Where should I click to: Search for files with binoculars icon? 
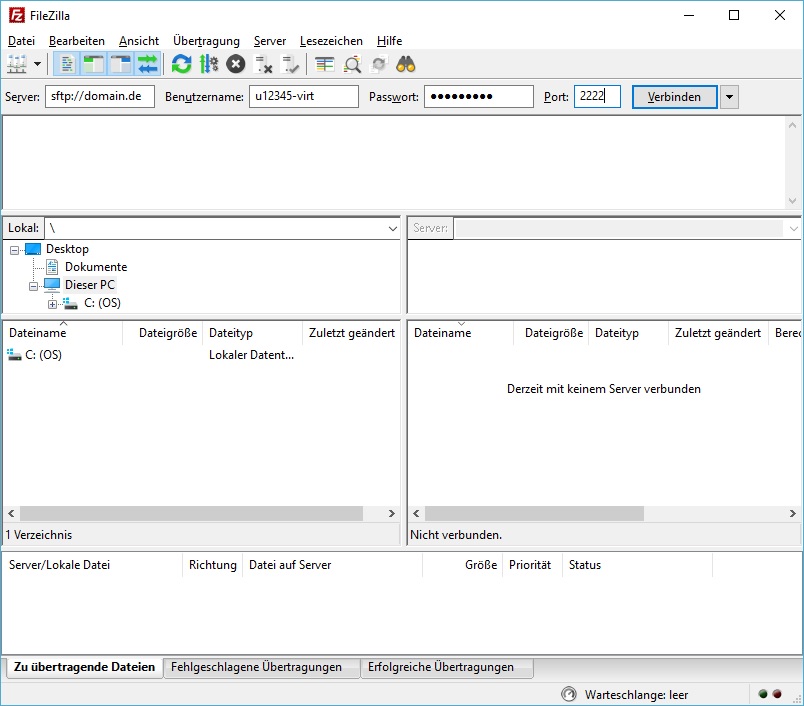click(406, 65)
